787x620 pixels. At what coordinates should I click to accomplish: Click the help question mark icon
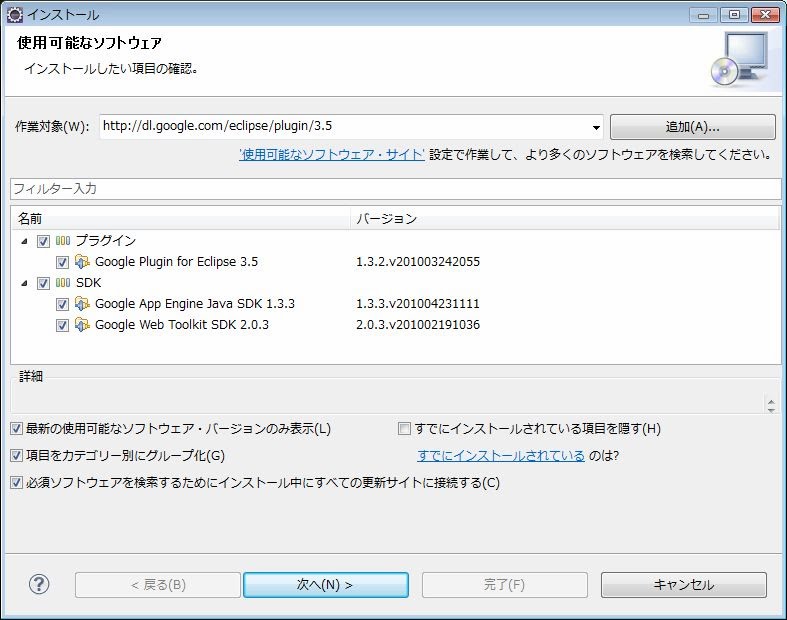(39, 585)
